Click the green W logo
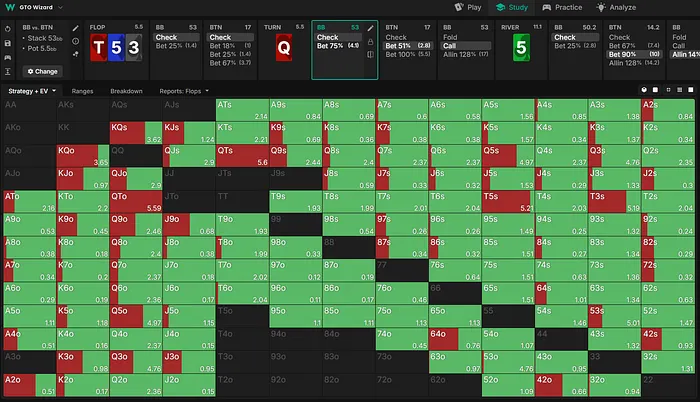Image resolution: width=700 pixels, height=402 pixels. pyautogui.click(x=10, y=7)
